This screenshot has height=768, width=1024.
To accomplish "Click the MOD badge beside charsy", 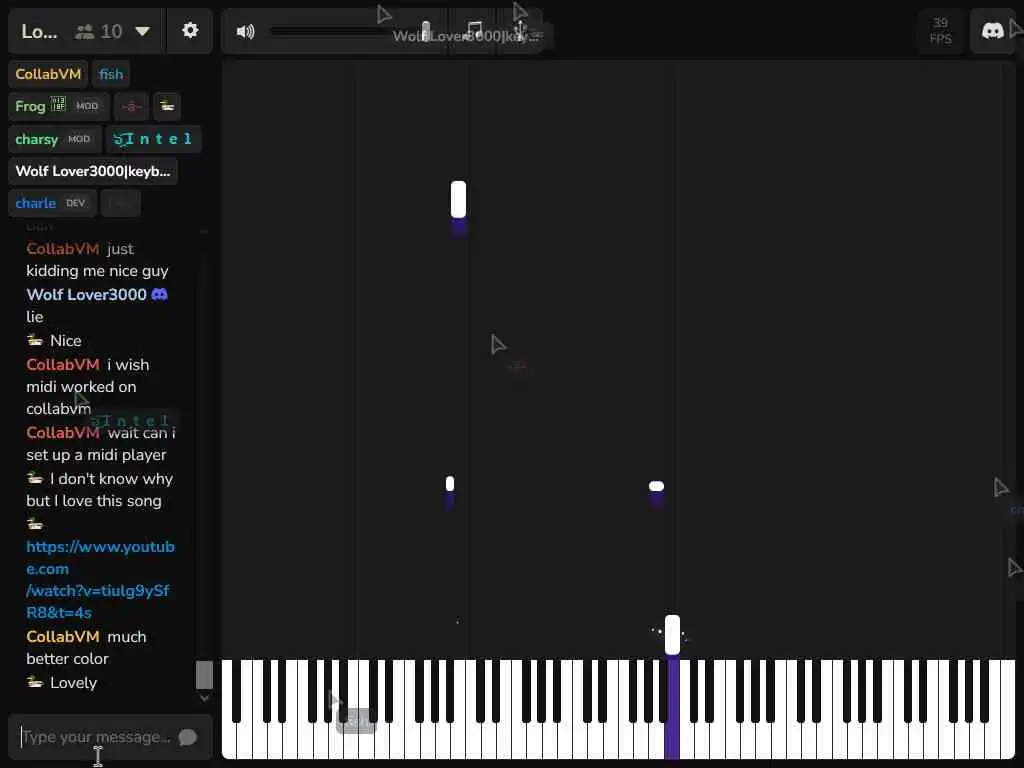I will [x=79, y=139].
